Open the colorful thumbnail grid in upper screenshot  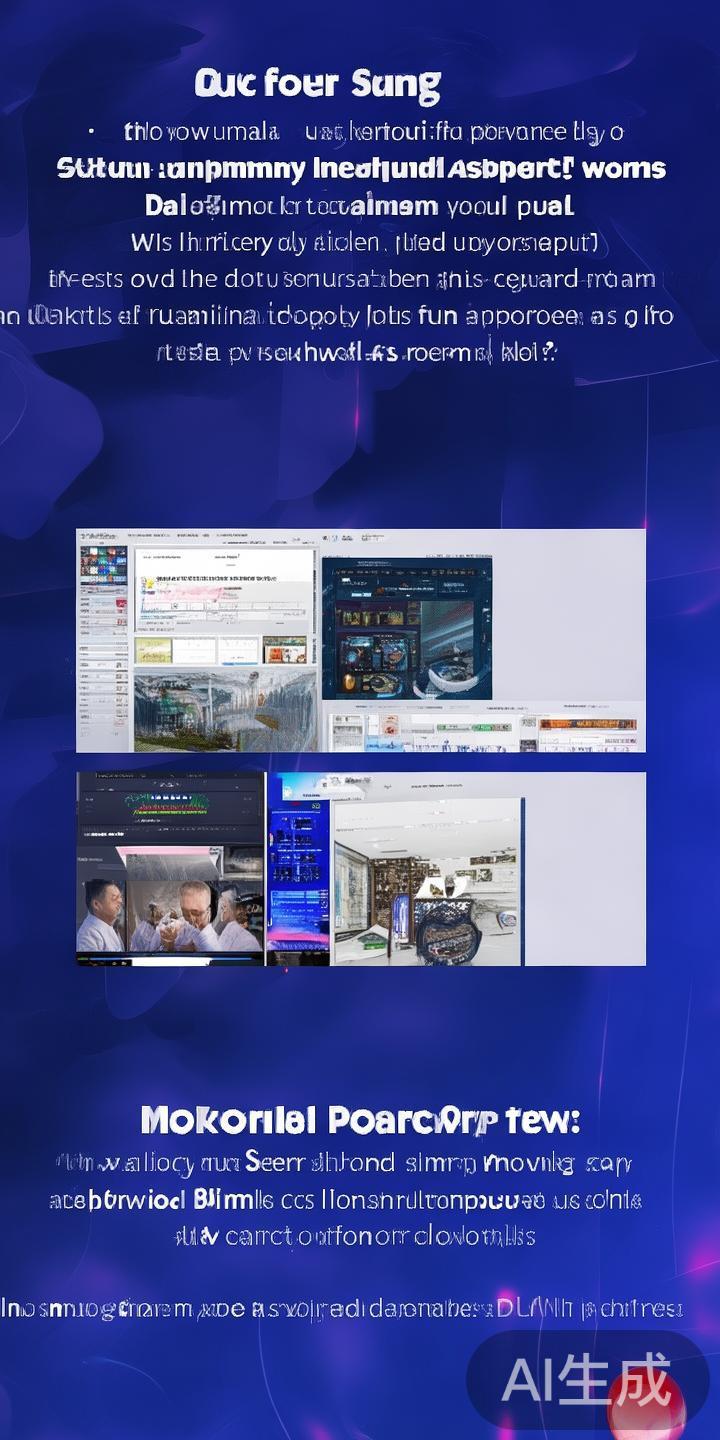click(104, 564)
